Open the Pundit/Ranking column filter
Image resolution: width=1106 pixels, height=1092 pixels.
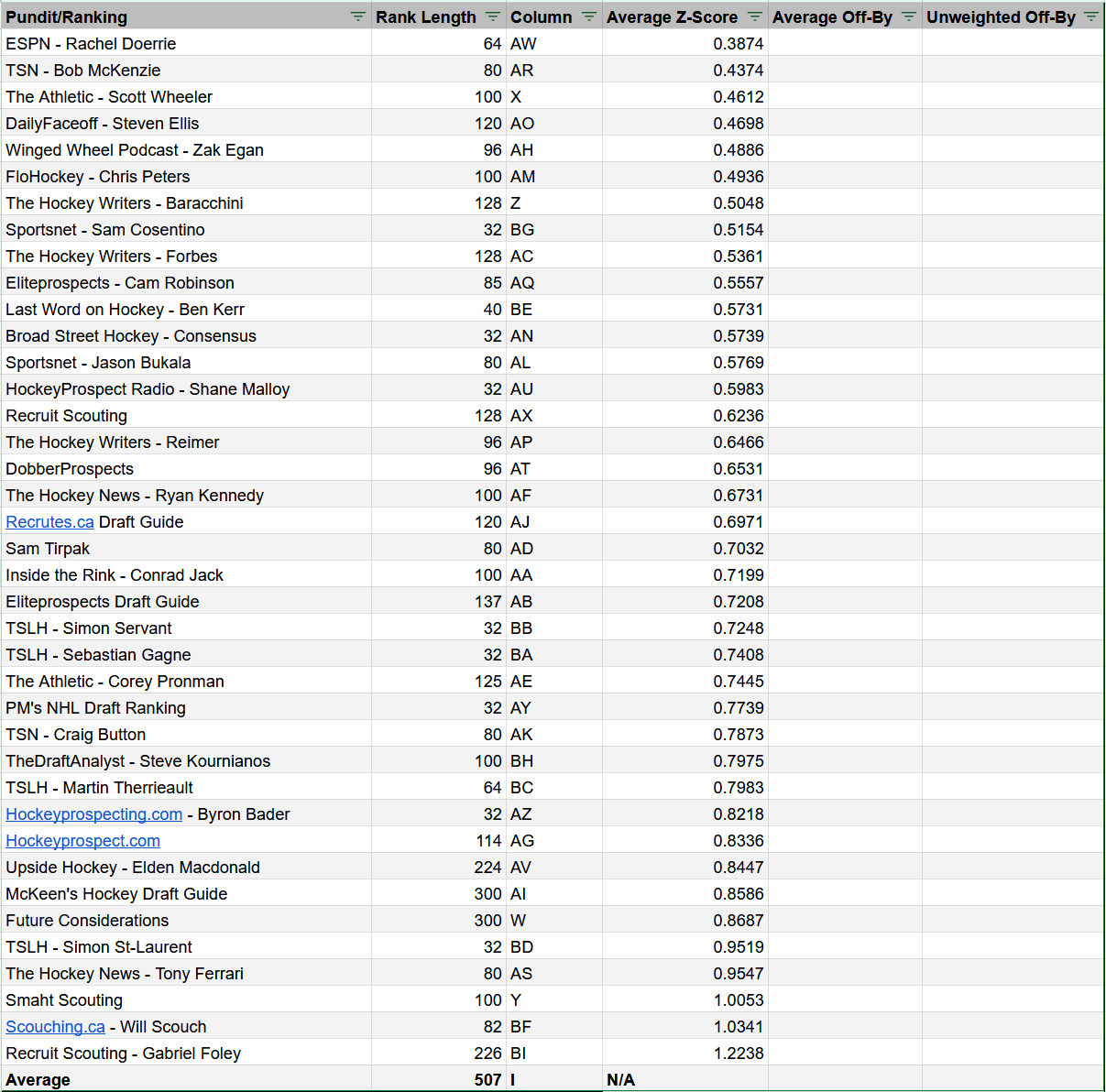357,16
